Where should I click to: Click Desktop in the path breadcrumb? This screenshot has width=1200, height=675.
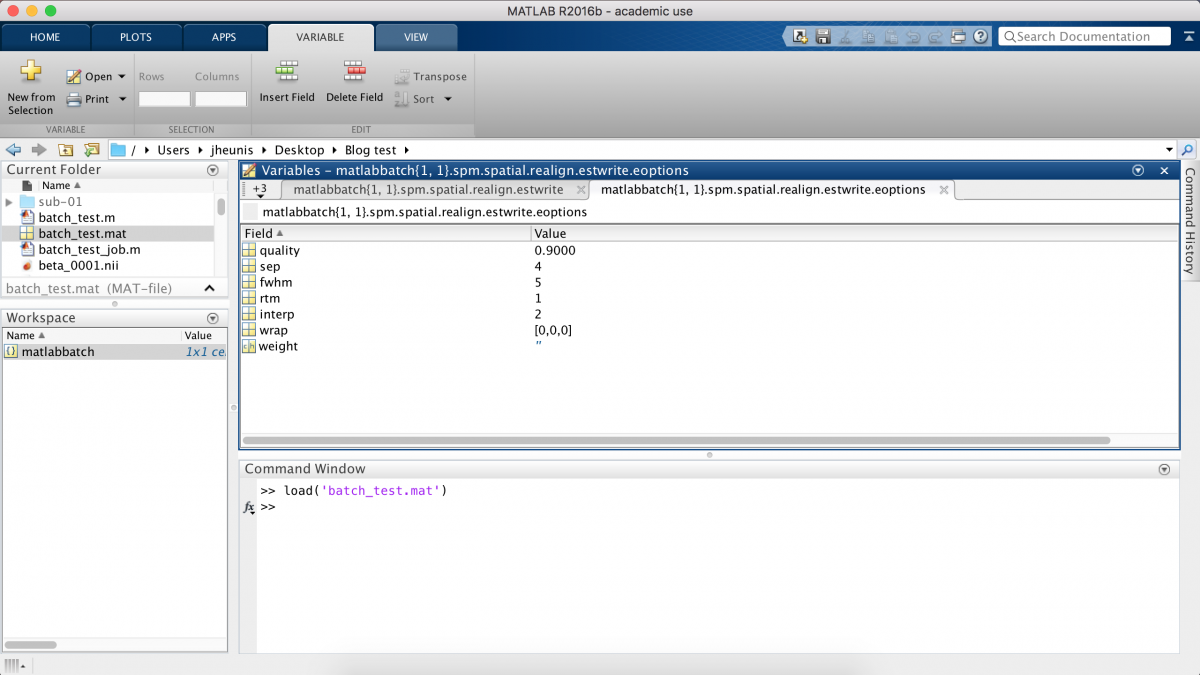coord(300,150)
